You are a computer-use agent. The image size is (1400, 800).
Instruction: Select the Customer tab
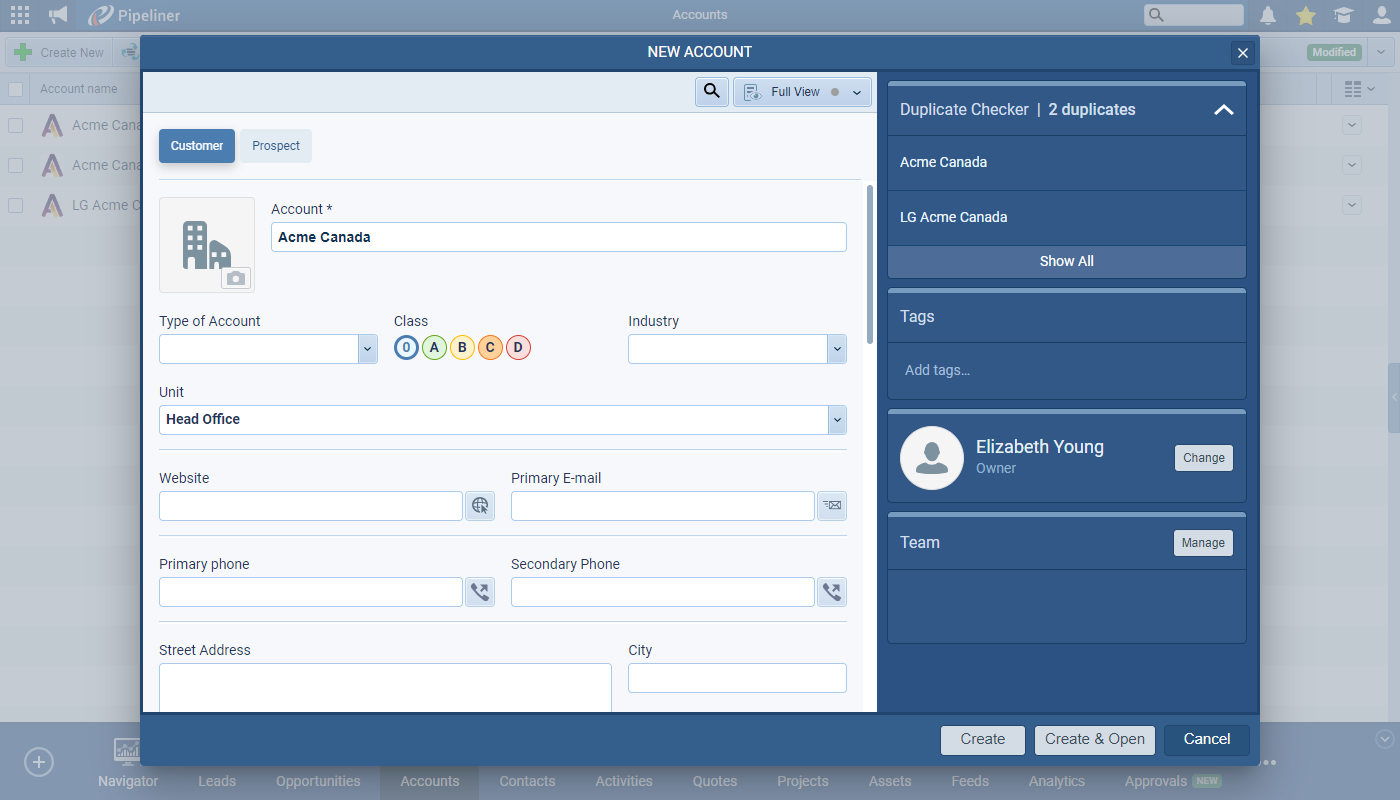[x=197, y=146]
